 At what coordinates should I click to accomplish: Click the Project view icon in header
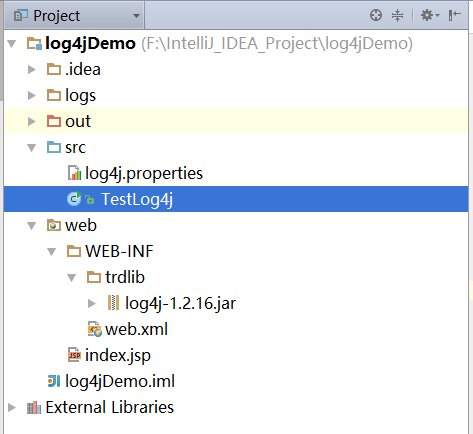click(21, 15)
